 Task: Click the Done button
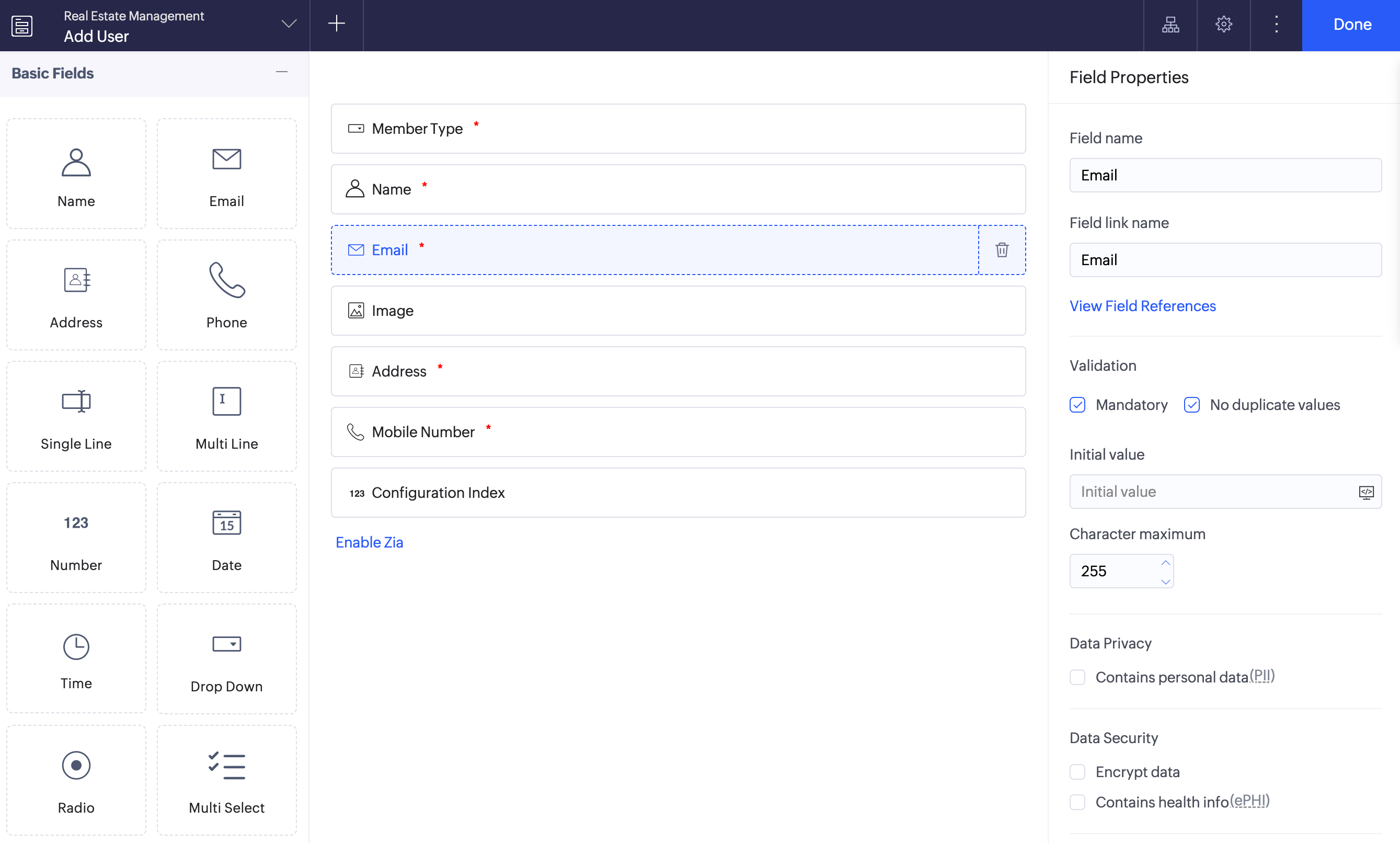point(1351,25)
